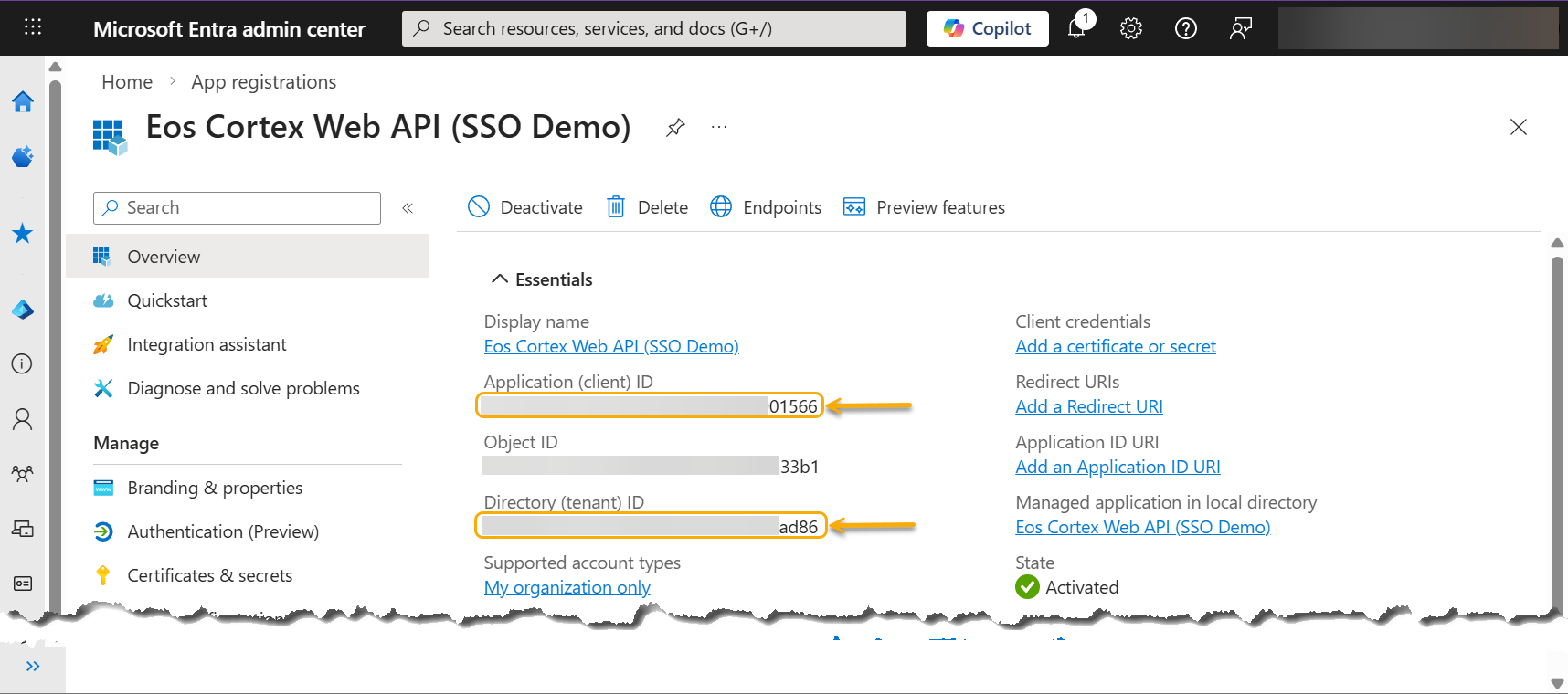1568x694 pixels.
Task: Click Add an Application ID URI
Action: pyautogui.click(x=1118, y=467)
